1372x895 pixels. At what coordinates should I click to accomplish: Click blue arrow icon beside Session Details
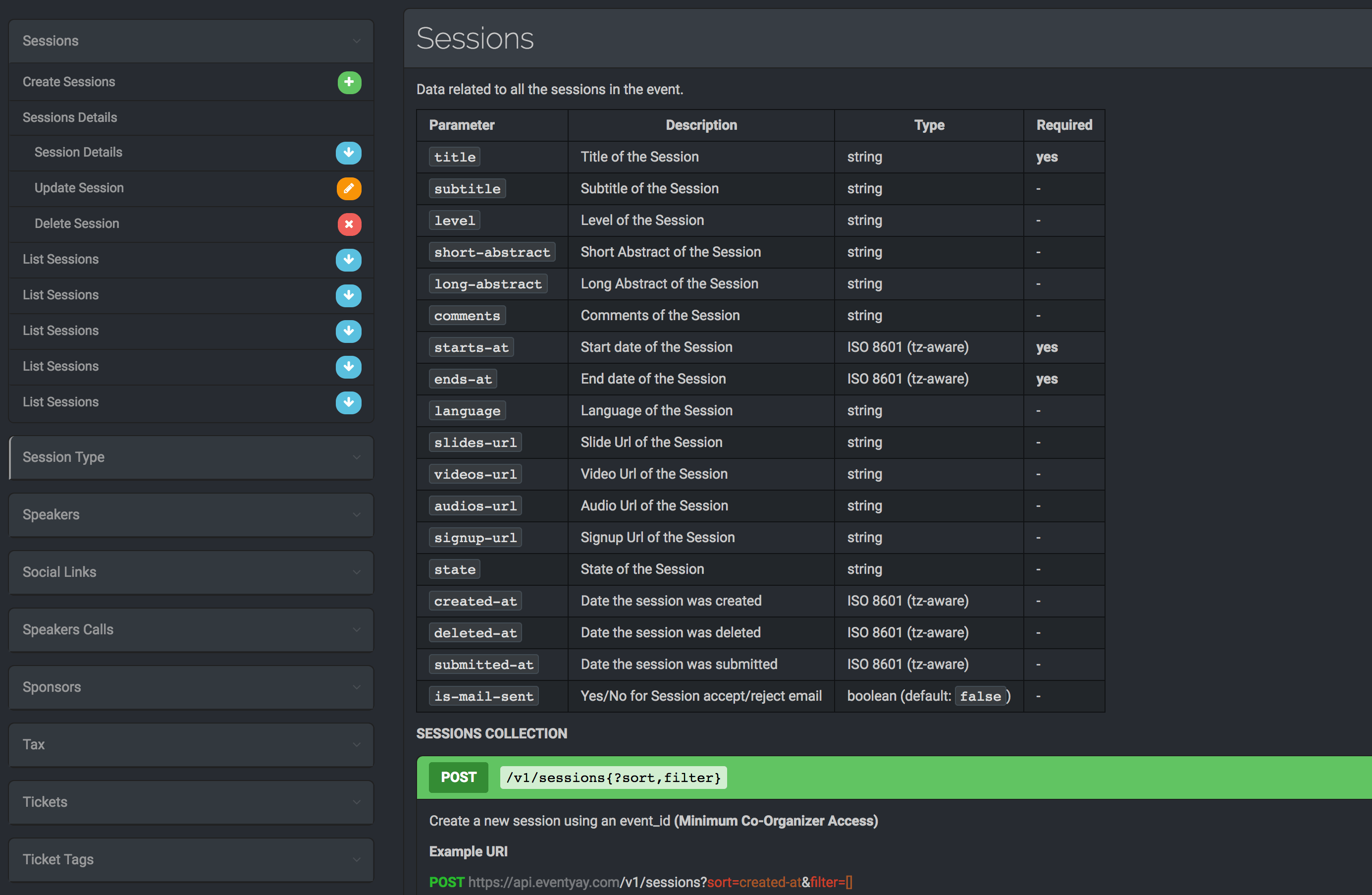pos(349,153)
